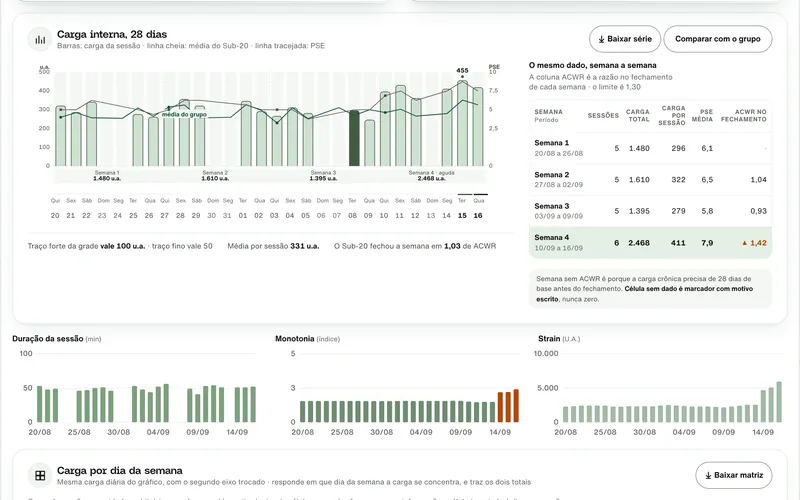800x500 pixels.
Task: Click the carga total value 1.395
Action: click(639, 211)
